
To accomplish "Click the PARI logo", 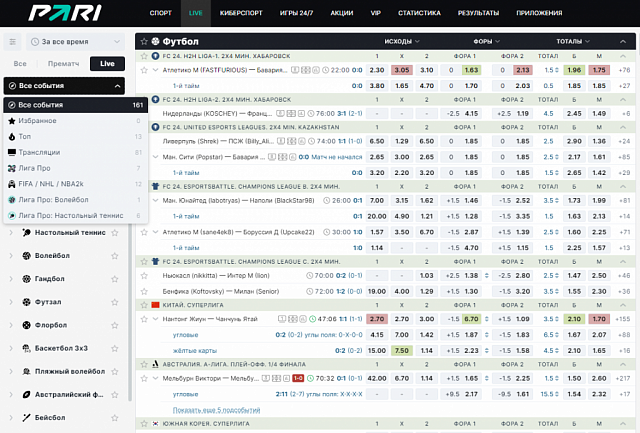I will [x=65, y=13].
